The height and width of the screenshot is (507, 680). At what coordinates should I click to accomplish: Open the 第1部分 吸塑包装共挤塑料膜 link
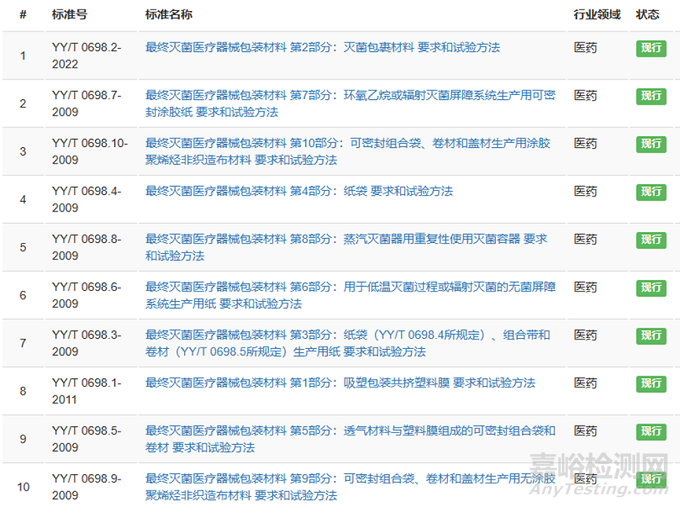[x=340, y=384]
